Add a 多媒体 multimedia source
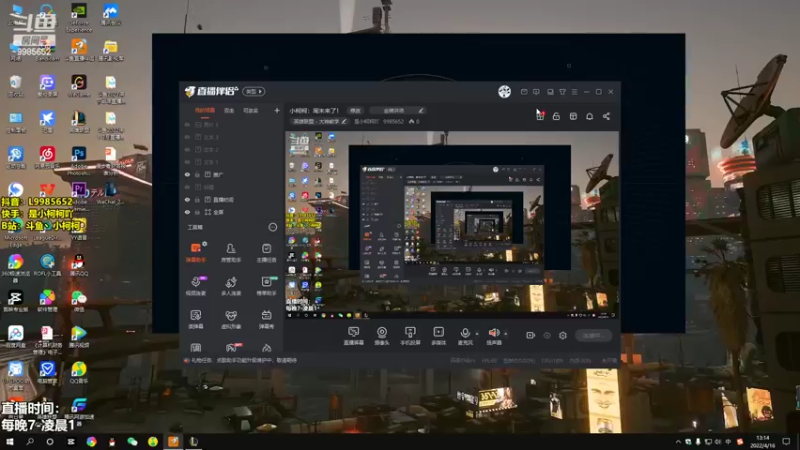This screenshot has height=450, width=800. (x=438, y=336)
